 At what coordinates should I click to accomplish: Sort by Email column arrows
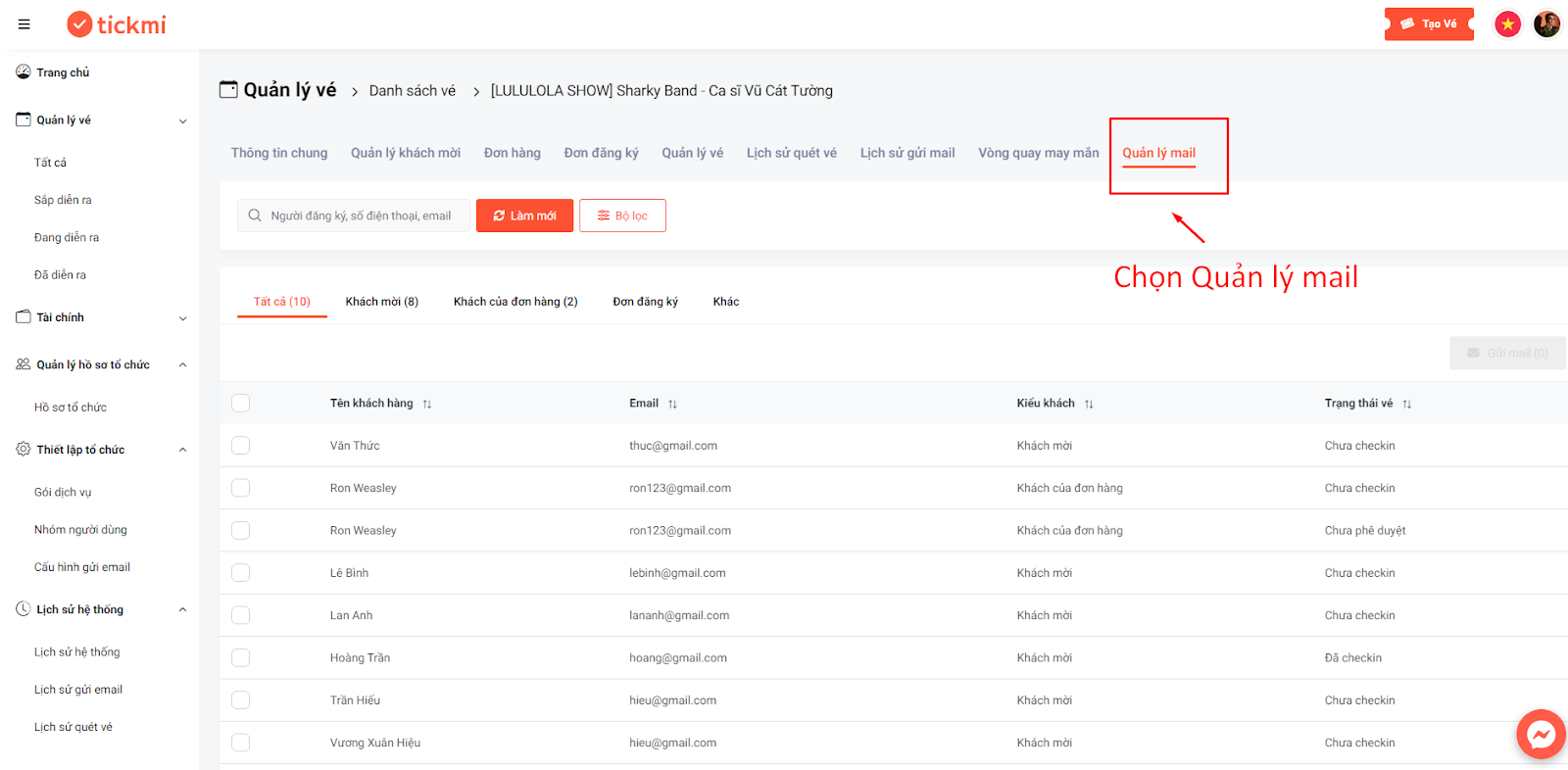[672, 404]
